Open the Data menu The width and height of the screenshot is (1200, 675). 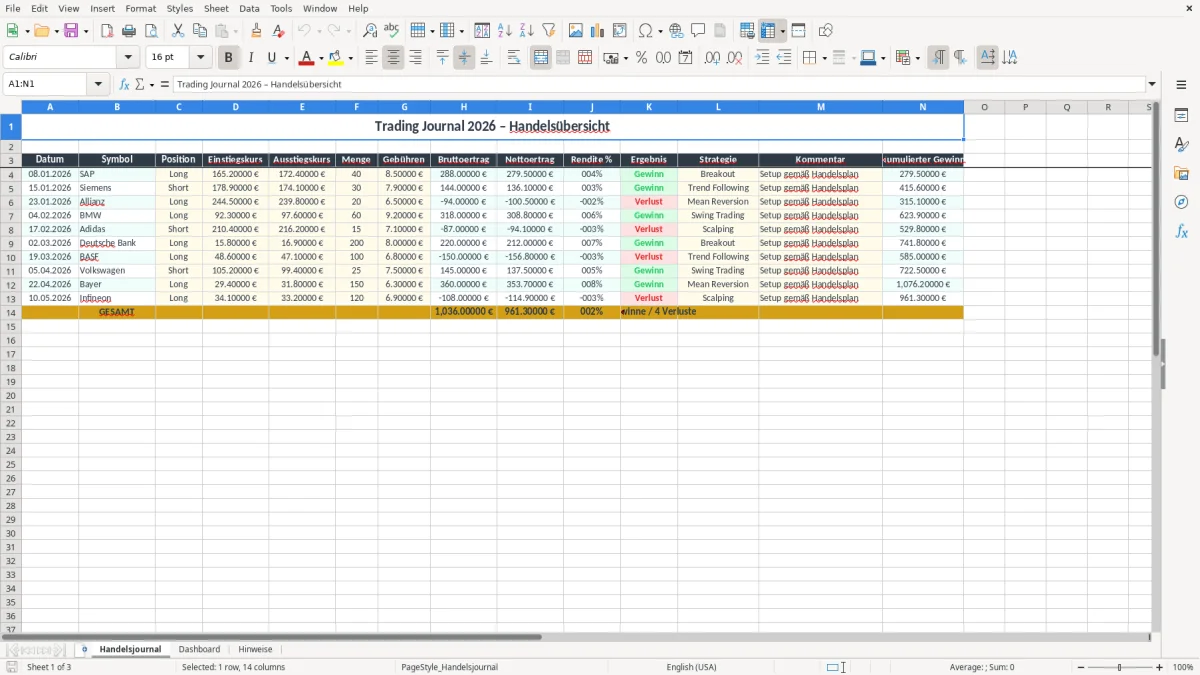[249, 8]
